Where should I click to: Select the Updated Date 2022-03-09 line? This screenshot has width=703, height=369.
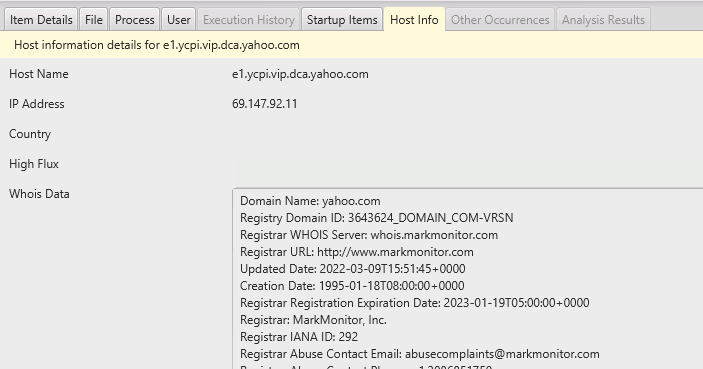tap(353, 269)
